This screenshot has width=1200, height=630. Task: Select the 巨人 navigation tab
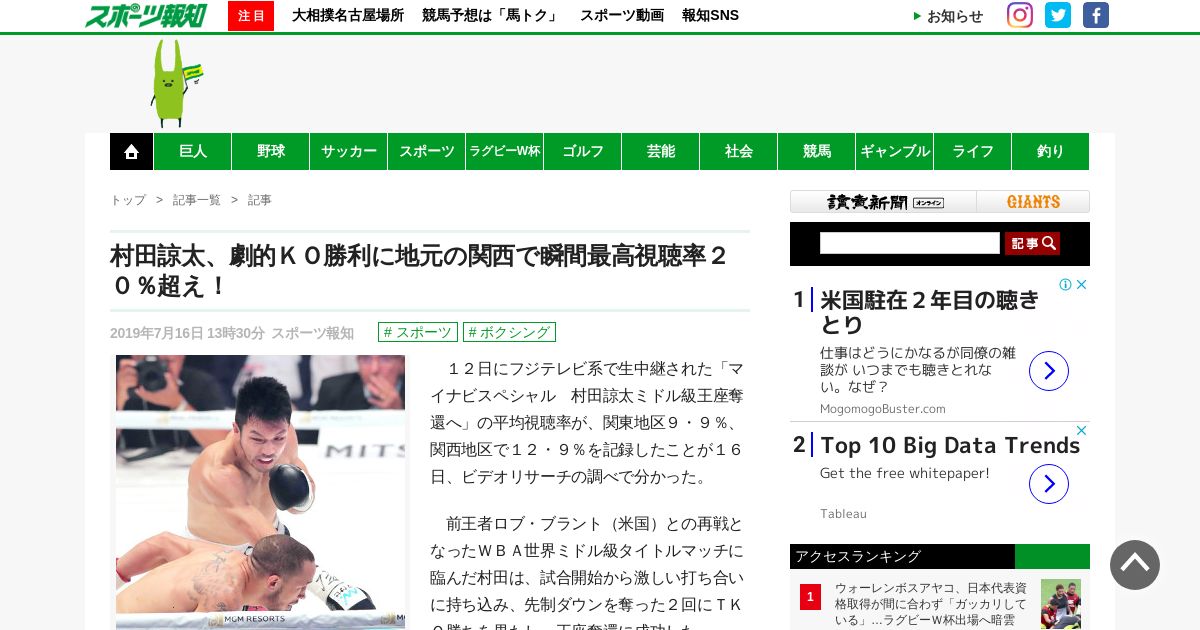tap(193, 151)
